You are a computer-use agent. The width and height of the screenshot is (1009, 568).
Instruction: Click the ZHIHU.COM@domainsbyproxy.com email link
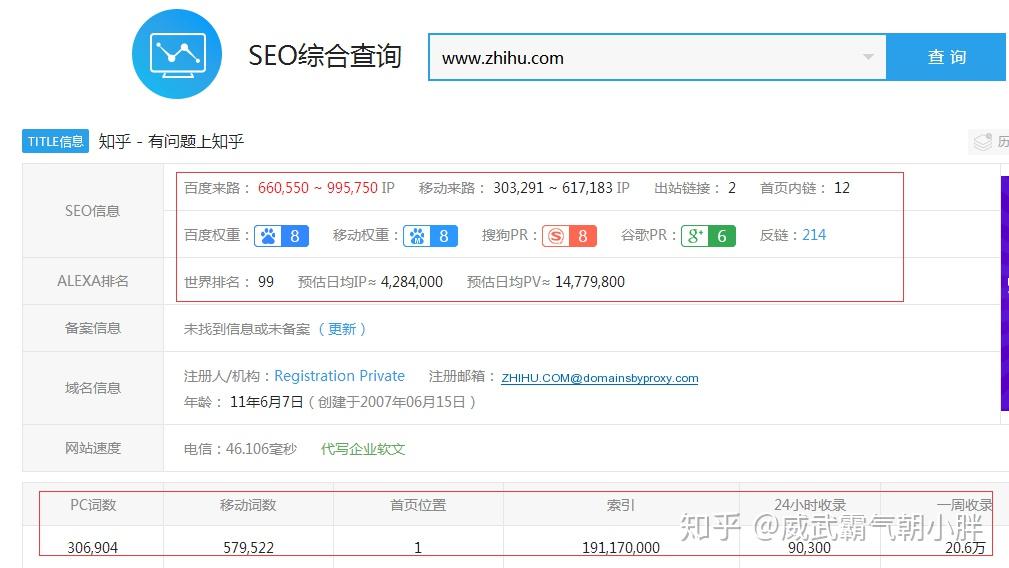click(x=600, y=378)
